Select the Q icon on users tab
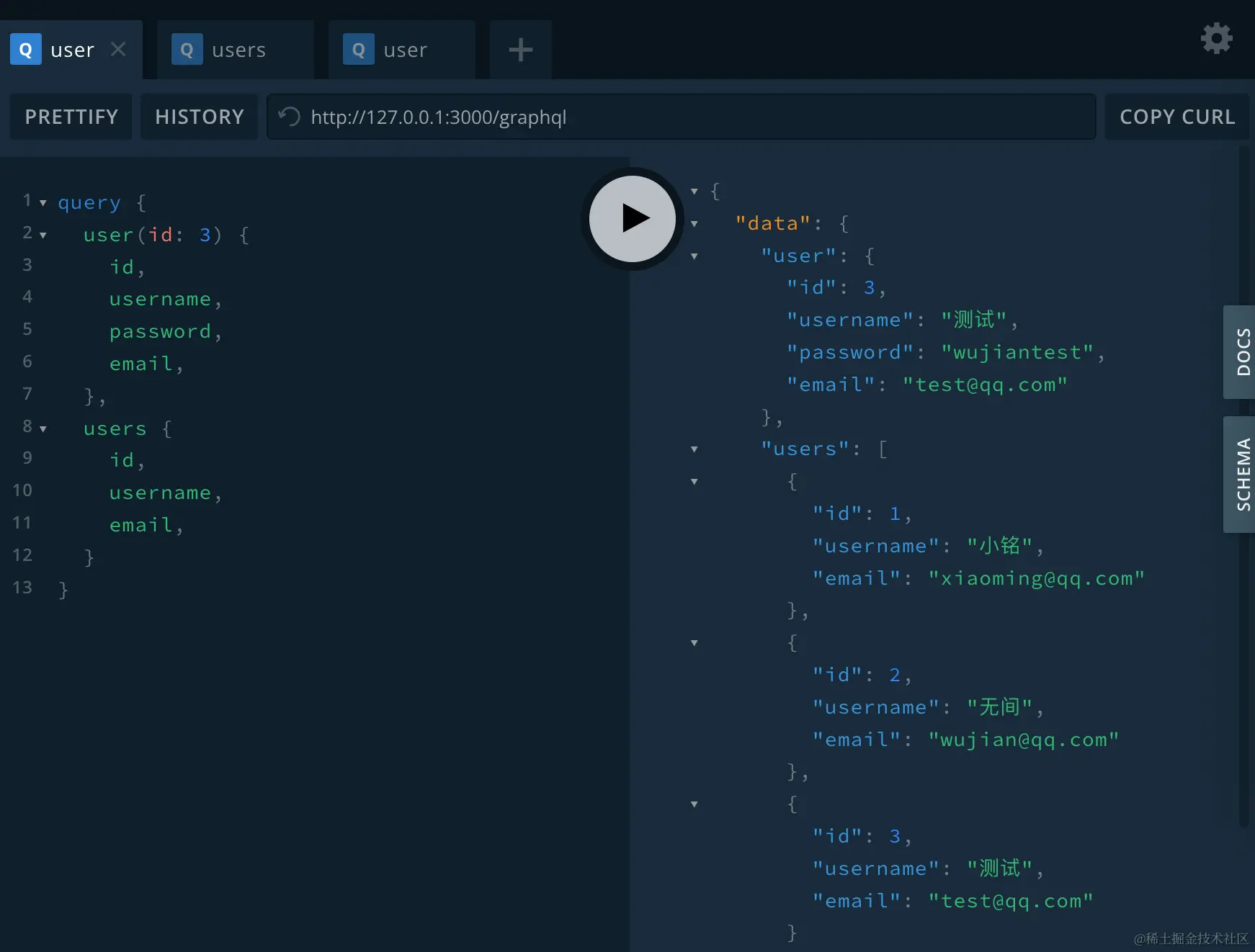 pyautogui.click(x=187, y=50)
